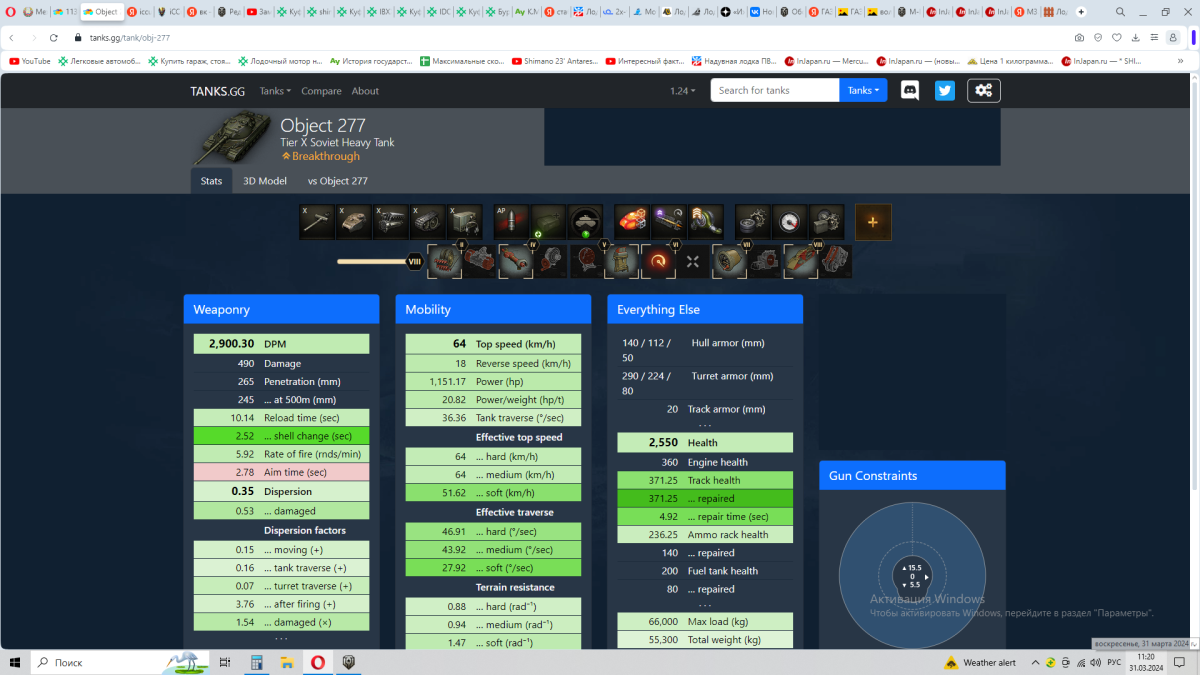The width and height of the screenshot is (1200, 675).
Task: Open the blue Tanks search-type dropdown
Action: (x=864, y=90)
